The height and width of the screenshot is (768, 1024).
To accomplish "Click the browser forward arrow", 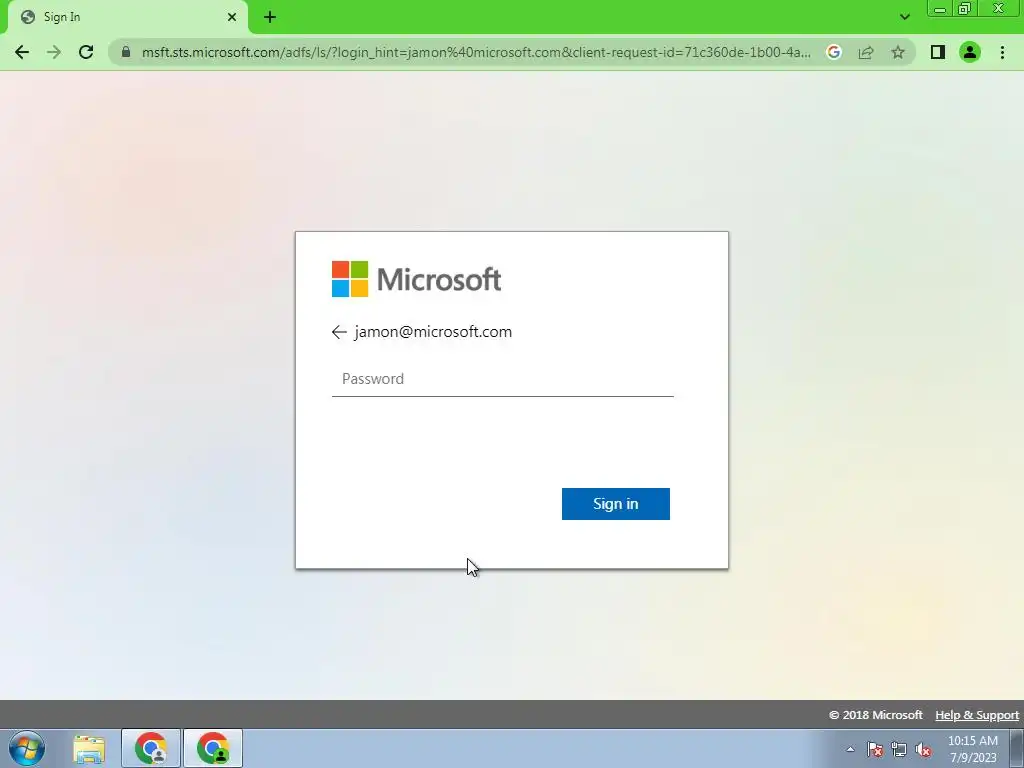I will tap(54, 52).
